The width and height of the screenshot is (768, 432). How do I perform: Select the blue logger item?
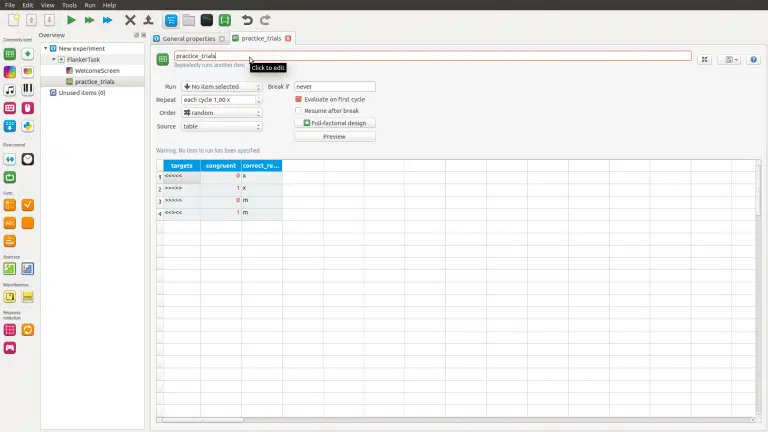10,126
